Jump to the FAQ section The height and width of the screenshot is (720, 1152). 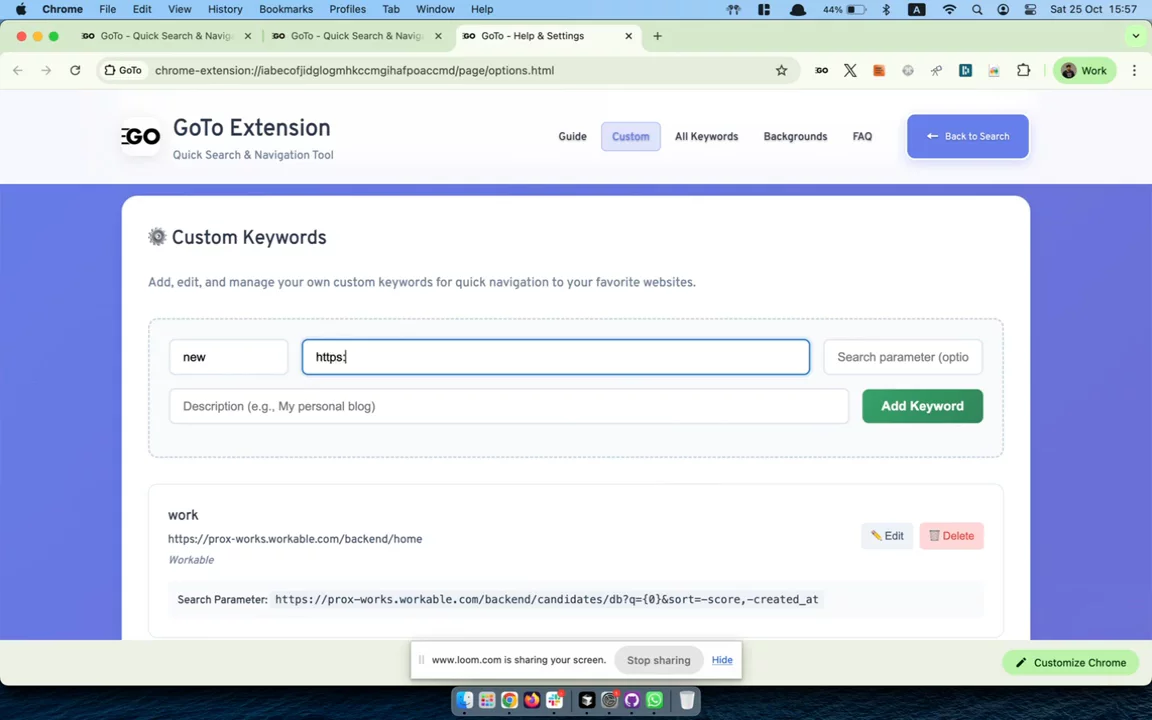[x=862, y=137]
